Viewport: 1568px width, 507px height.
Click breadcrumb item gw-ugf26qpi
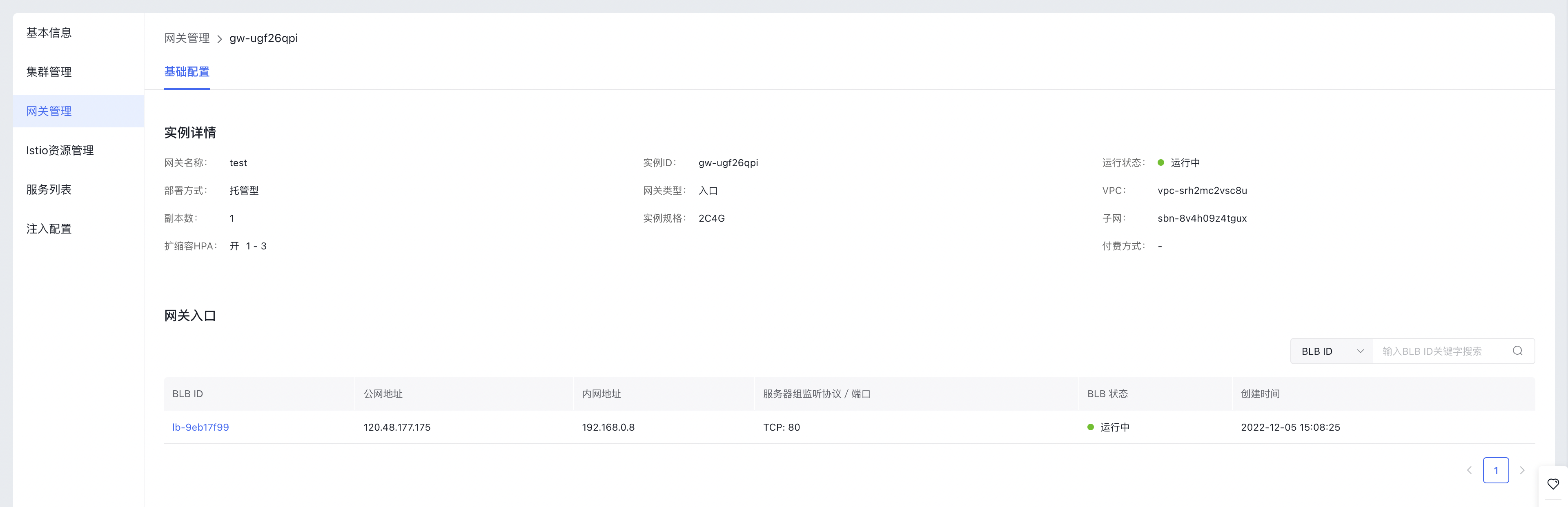(263, 38)
